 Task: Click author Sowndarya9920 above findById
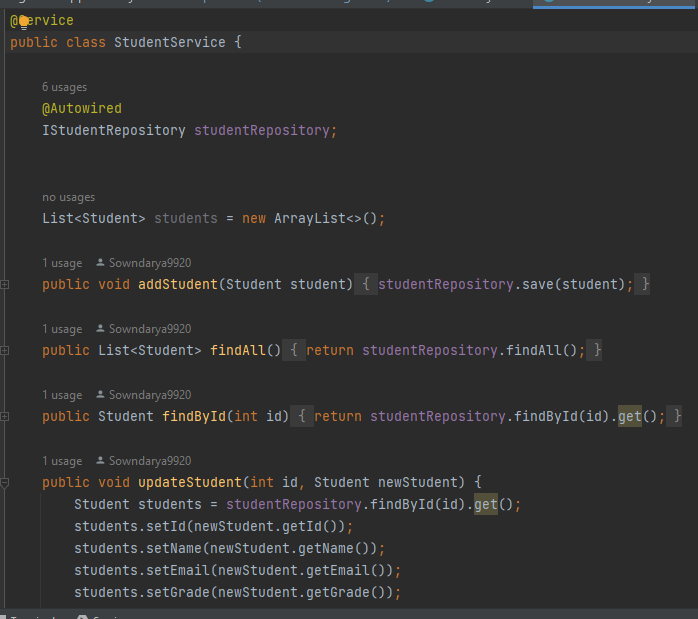click(x=150, y=395)
